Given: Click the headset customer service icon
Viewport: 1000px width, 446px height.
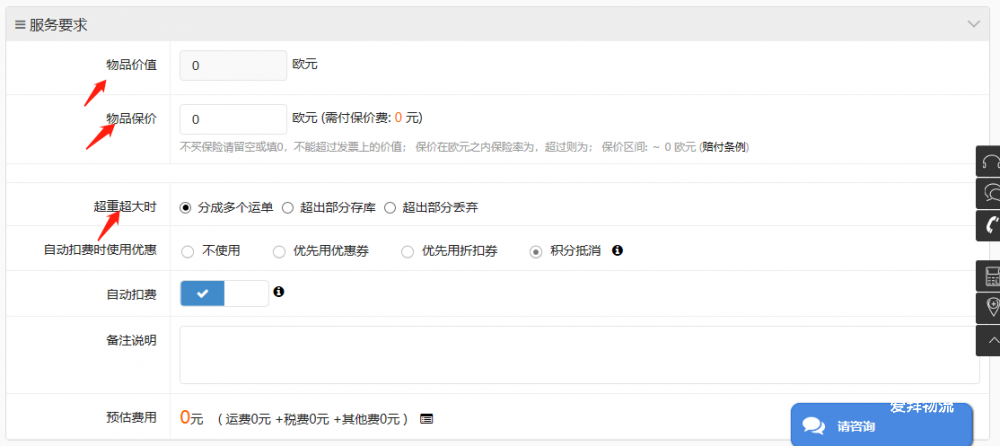Looking at the screenshot, I should click(x=990, y=162).
